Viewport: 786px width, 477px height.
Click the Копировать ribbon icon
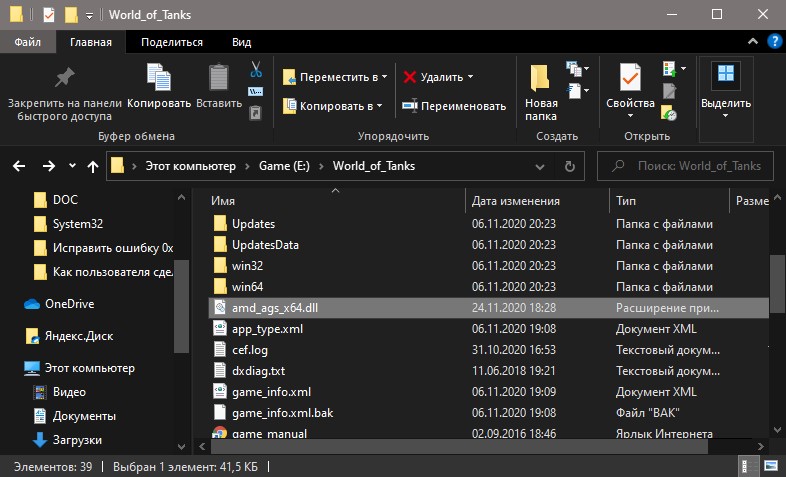(159, 79)
